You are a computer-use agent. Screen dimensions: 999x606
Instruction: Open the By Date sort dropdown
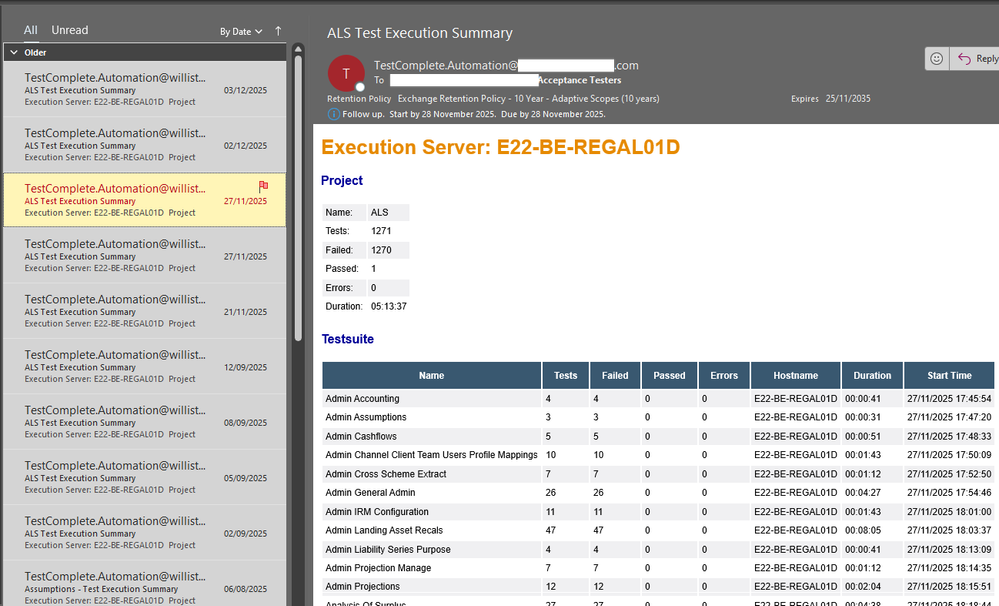(x=241, y=31)
